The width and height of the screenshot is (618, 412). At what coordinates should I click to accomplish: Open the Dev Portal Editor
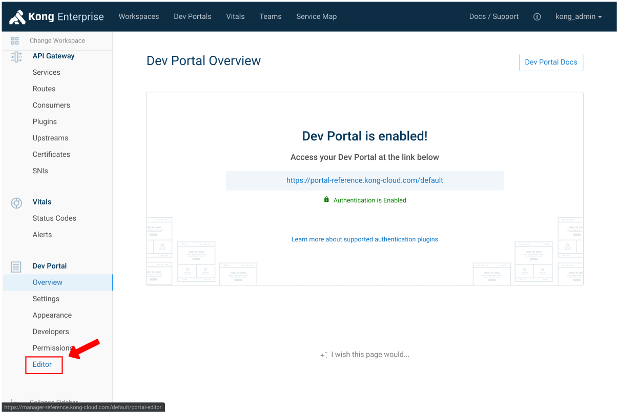pos(42,364)
